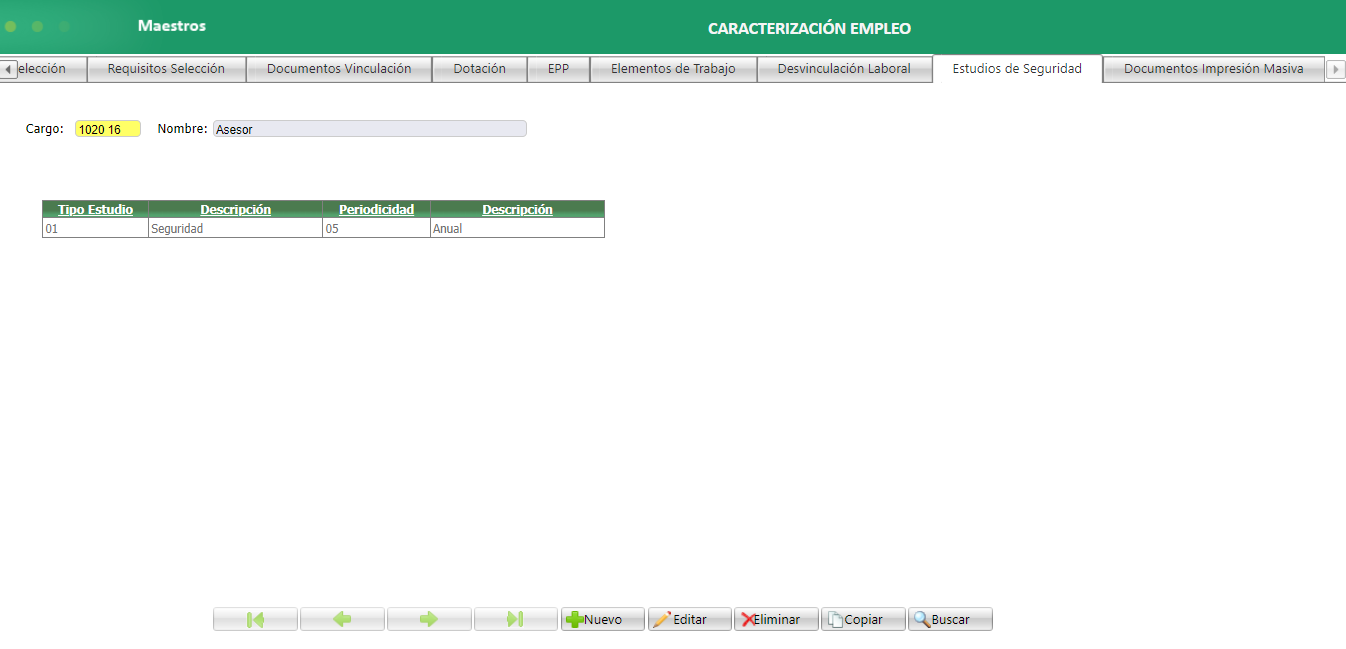Sort by Tipo Estudio column header

95,209
